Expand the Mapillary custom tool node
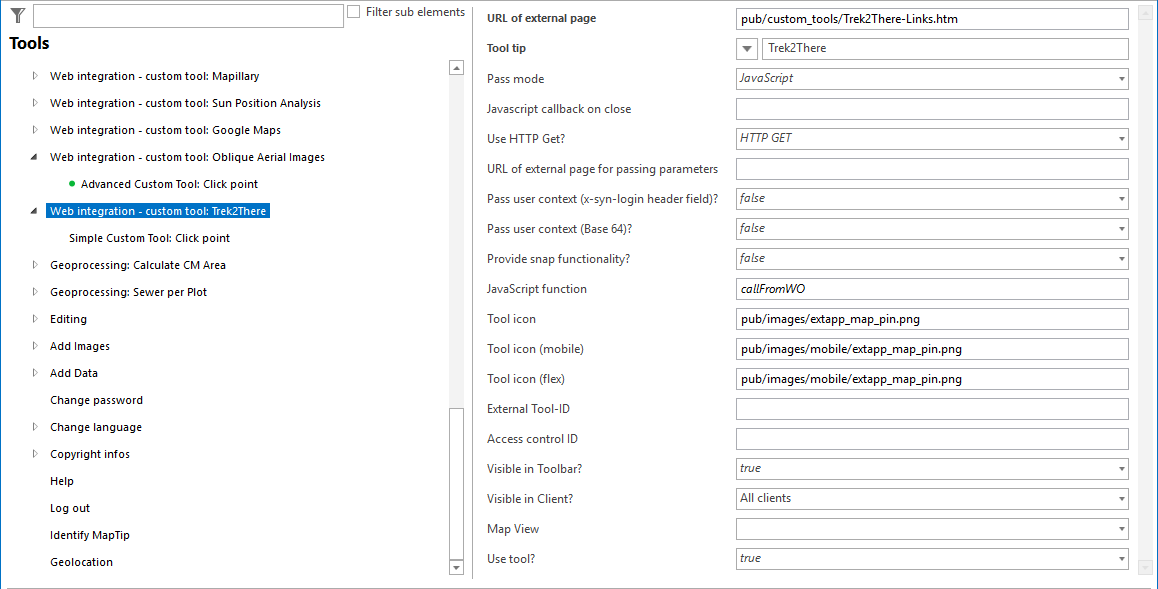 click(35, 76)
